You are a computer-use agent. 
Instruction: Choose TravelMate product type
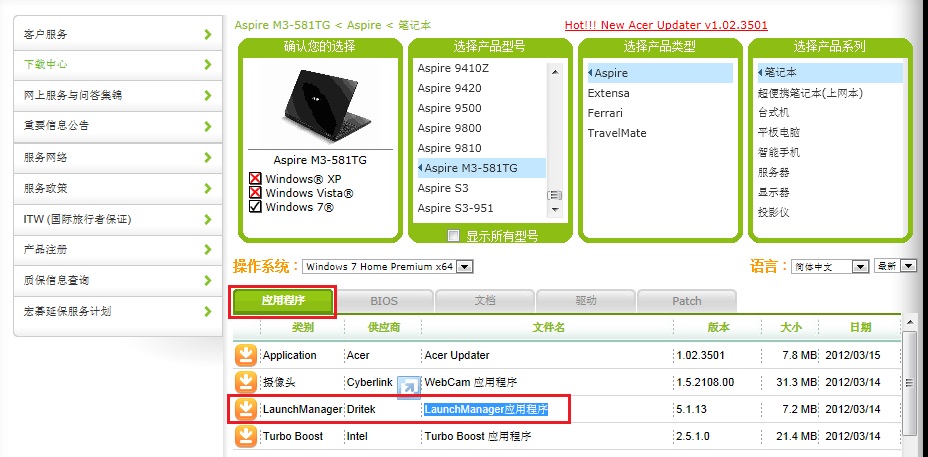coord(617,133)
